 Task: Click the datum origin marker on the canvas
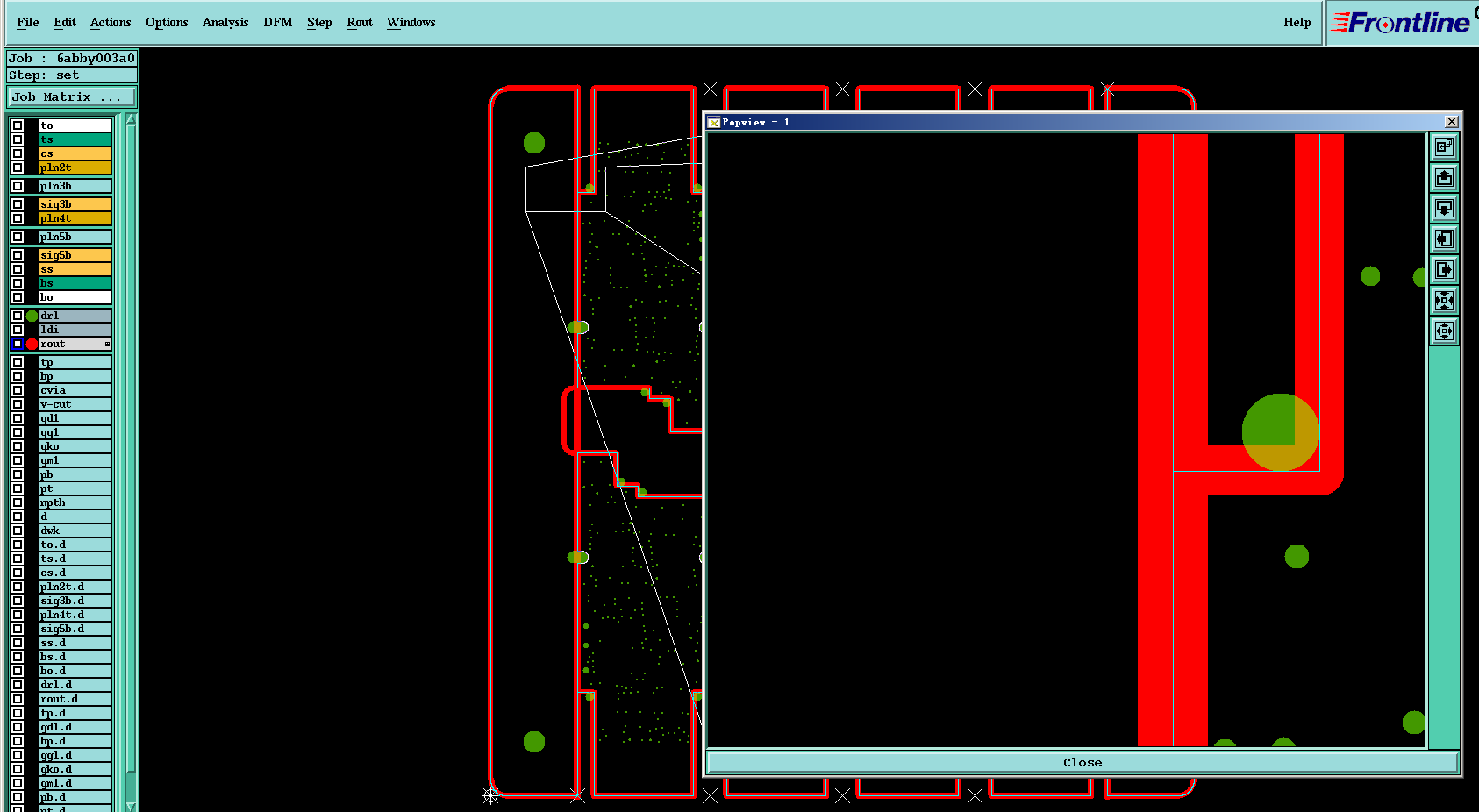point(490,795)
